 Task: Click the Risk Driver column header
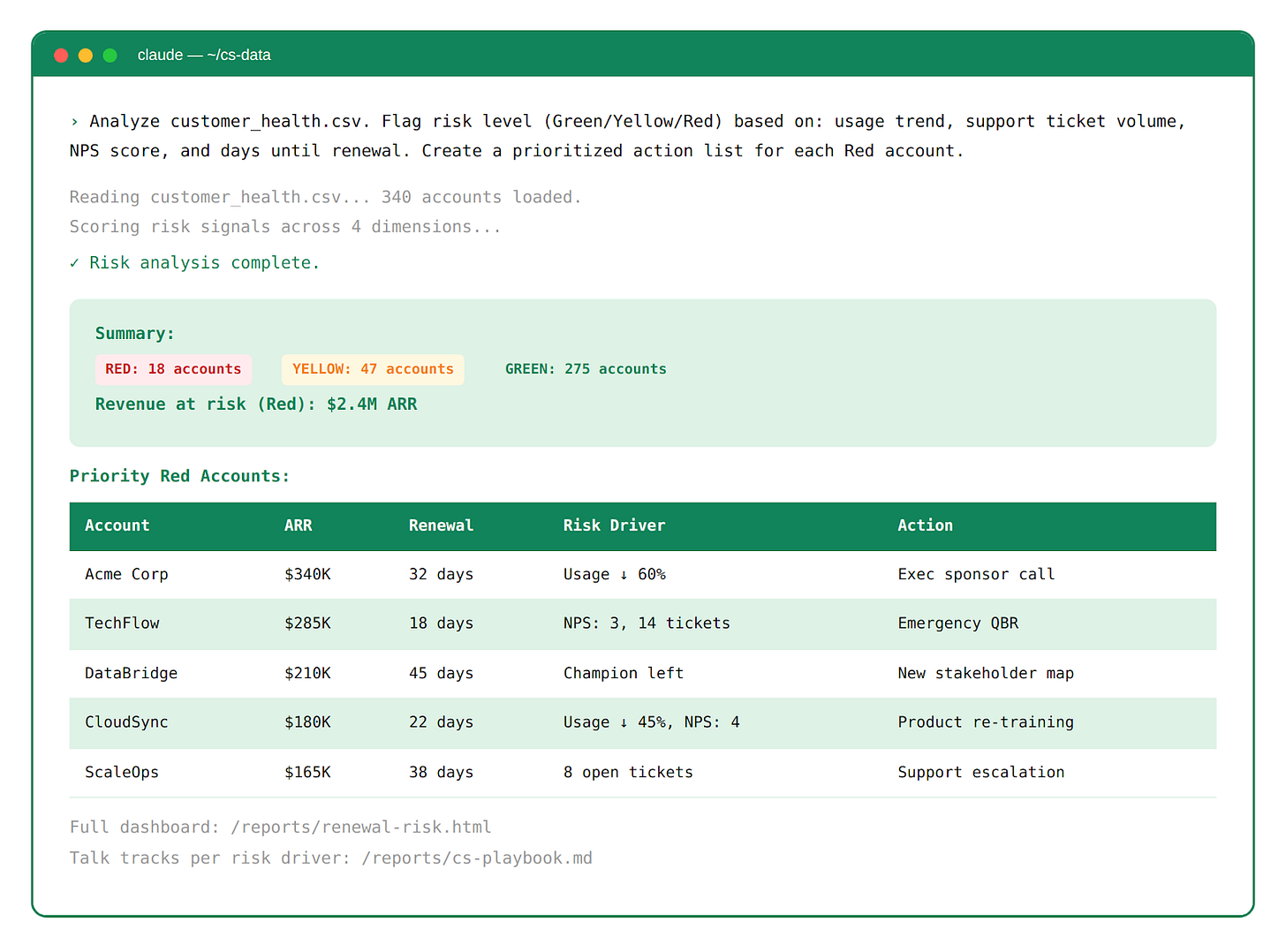coord(614,525)
